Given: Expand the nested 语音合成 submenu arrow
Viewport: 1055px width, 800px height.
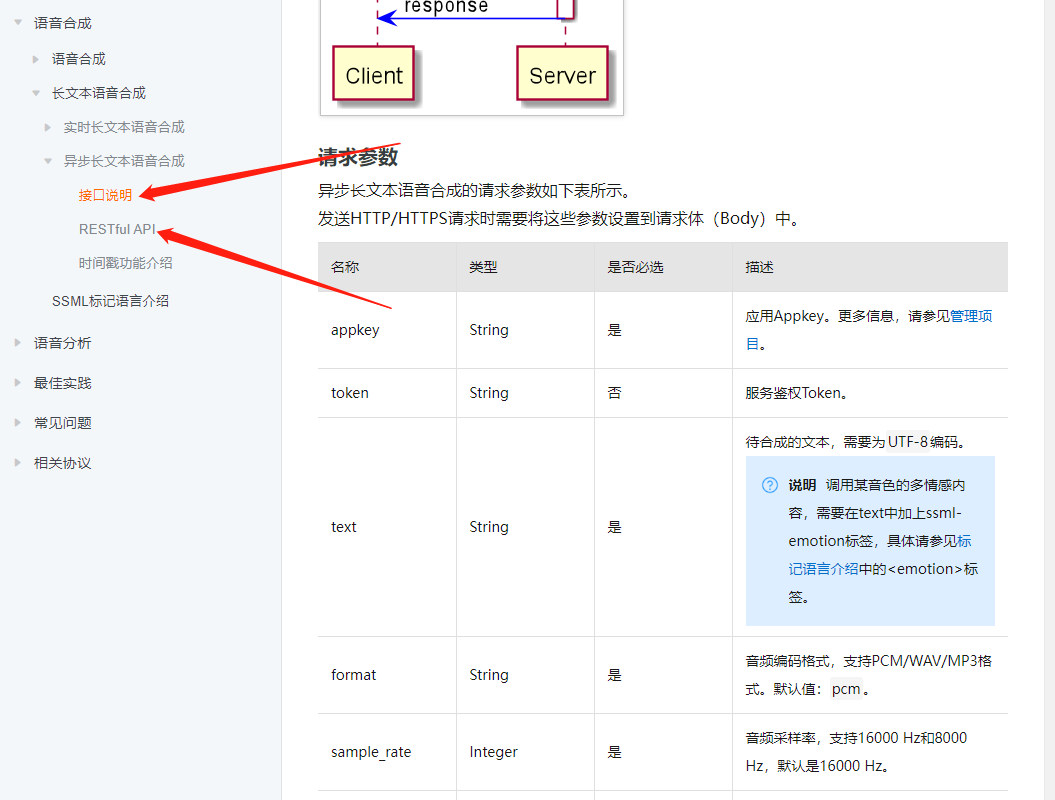Looking at the screenshot, I should [x=36, y=59].
